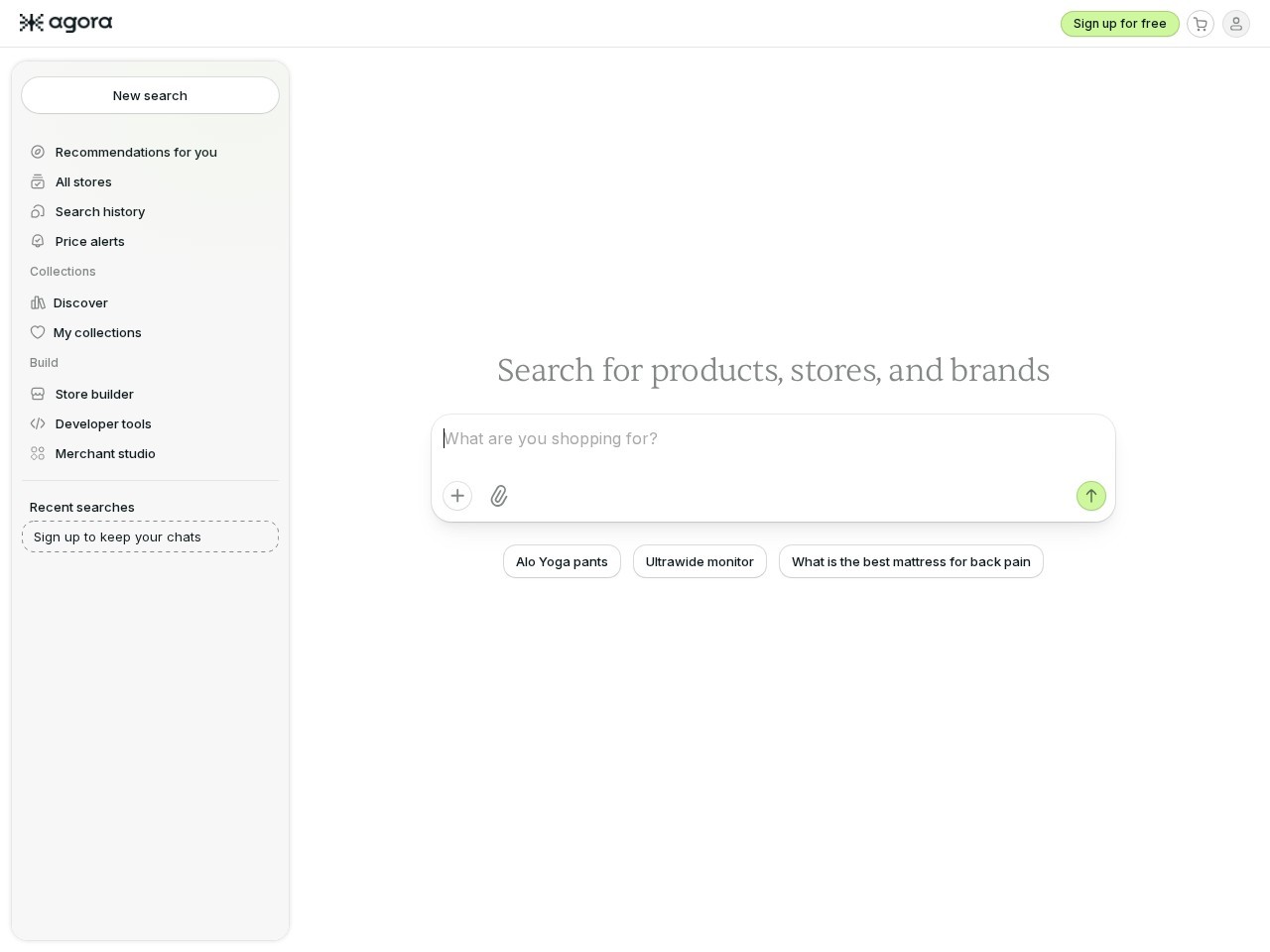
Task: Open Developer tools
Action: coord(150,423)
